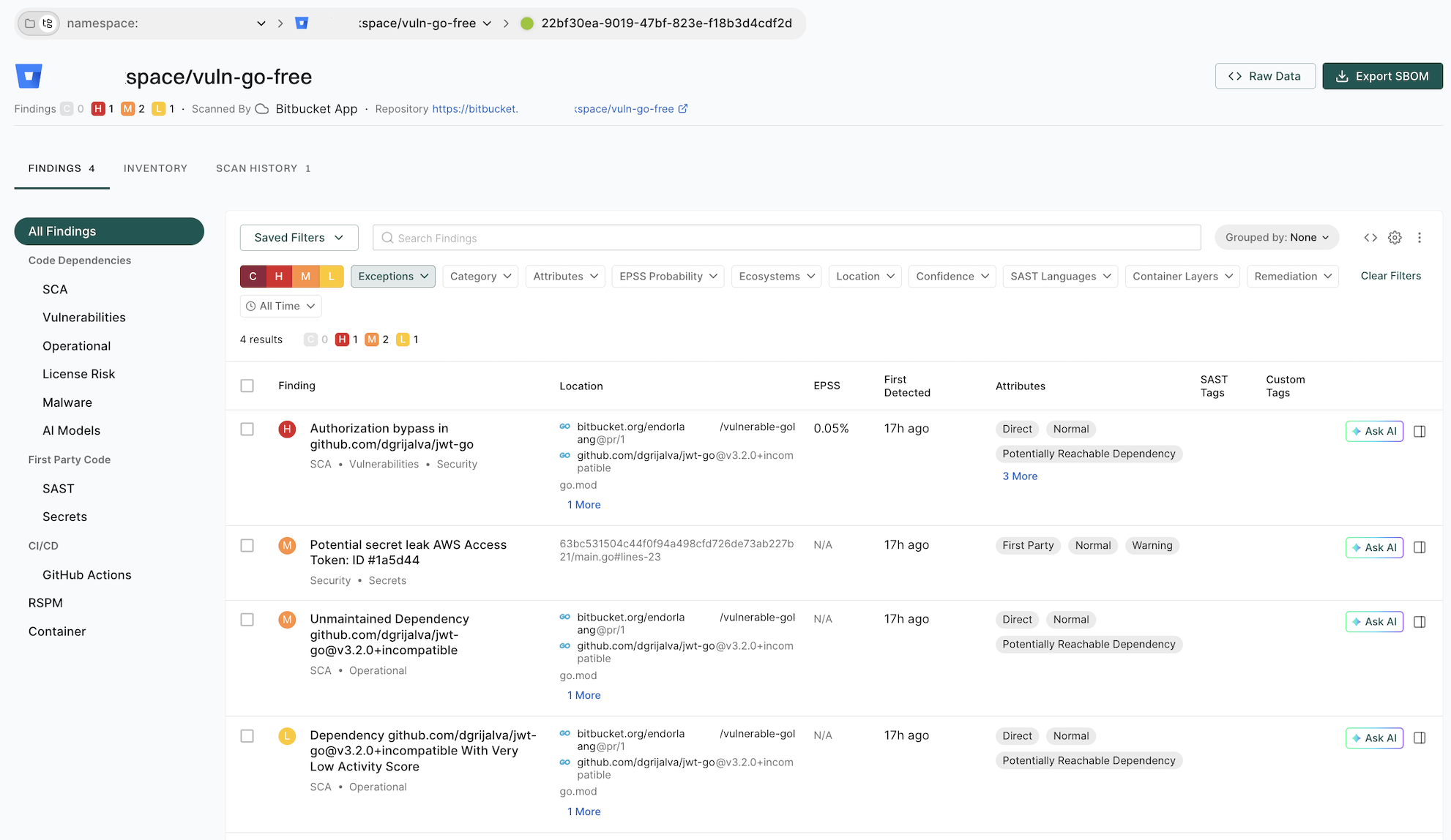Check the select-all findings header checkbox
The image size is (1451, 840).
click(247, 386)
